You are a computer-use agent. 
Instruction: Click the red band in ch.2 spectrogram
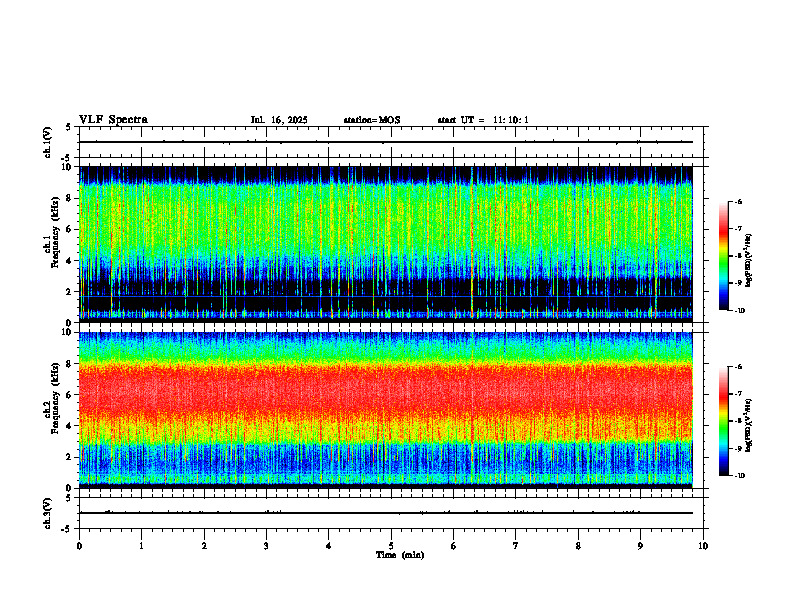[385, 391]
